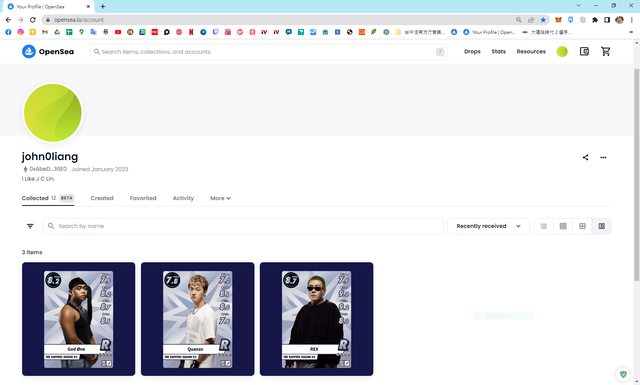This screenshot has width=640, height=385.
Task: Open the three-dot more options menu
Action: coord(603,157)
